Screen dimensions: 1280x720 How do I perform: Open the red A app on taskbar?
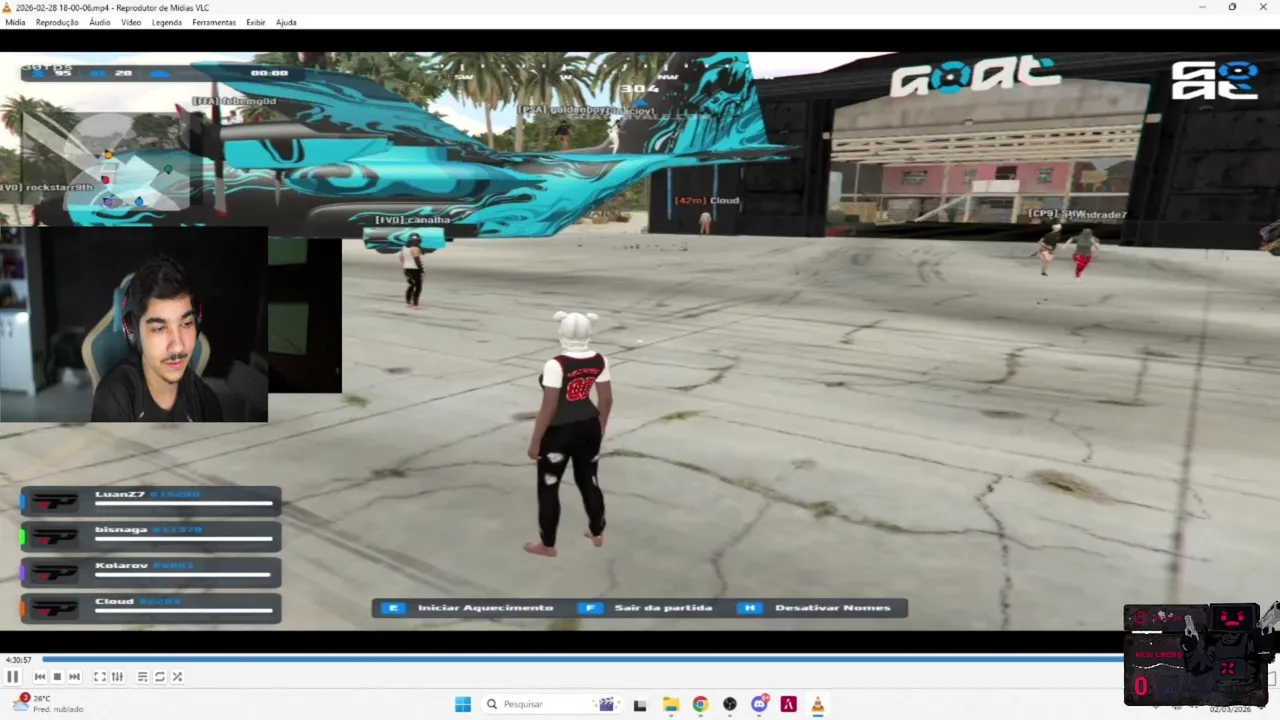pos(788,704)
